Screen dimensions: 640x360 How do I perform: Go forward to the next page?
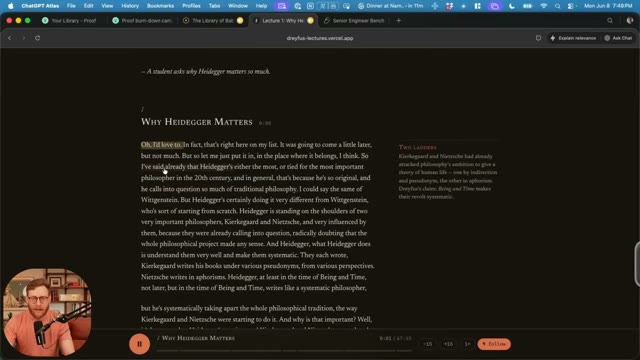(x=24, y=38)
